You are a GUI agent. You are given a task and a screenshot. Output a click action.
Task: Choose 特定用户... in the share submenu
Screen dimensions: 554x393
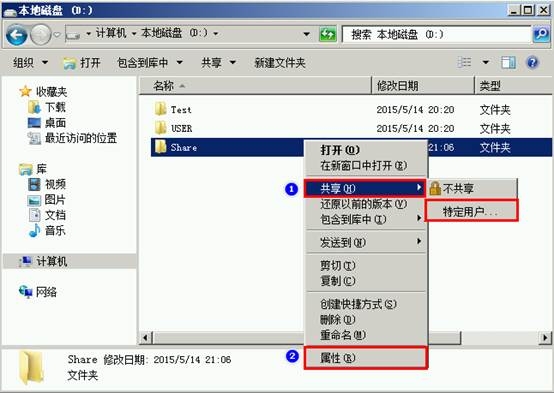point(472,211)
